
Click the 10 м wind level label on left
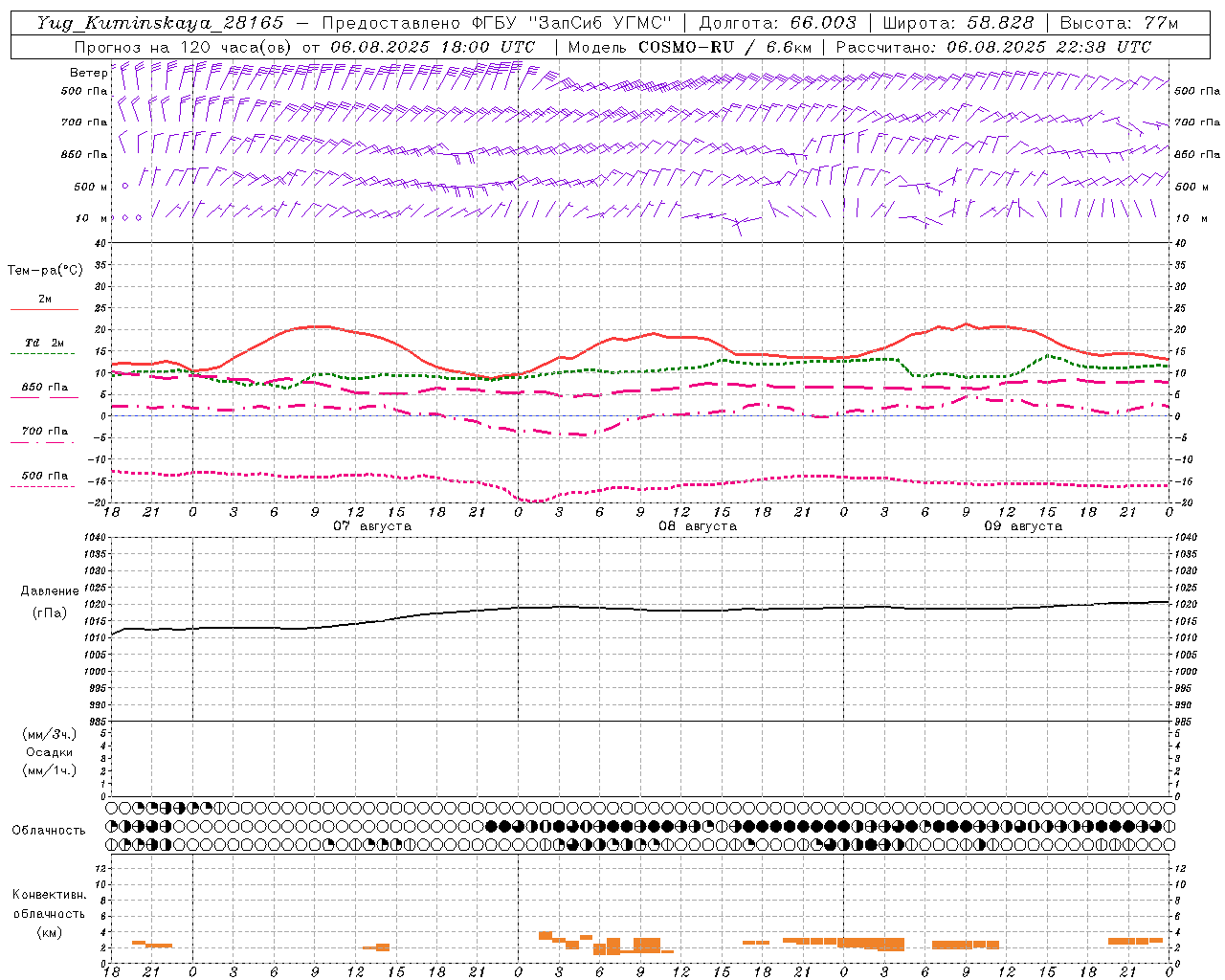pos(92,218)
